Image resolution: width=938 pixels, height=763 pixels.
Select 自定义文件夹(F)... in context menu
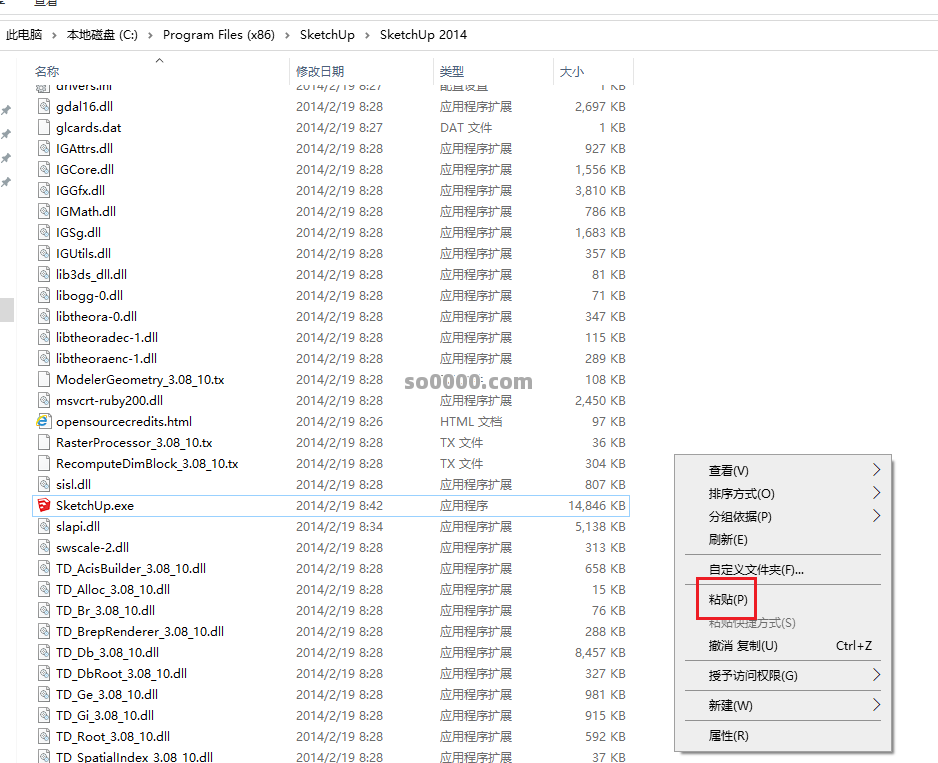[x=756, y=570]
